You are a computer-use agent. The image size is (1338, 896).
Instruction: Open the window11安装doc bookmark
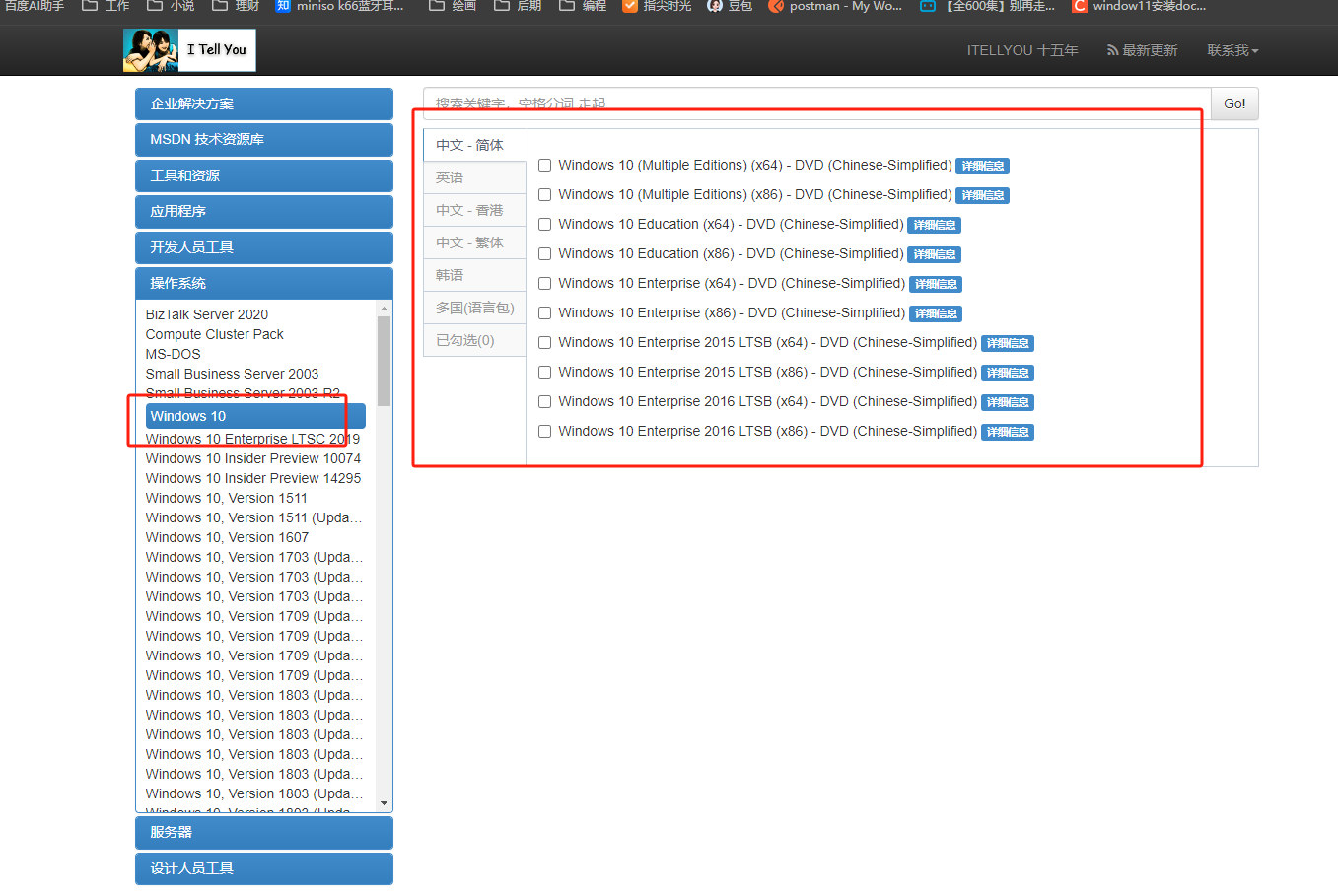tap(1140, 6)
